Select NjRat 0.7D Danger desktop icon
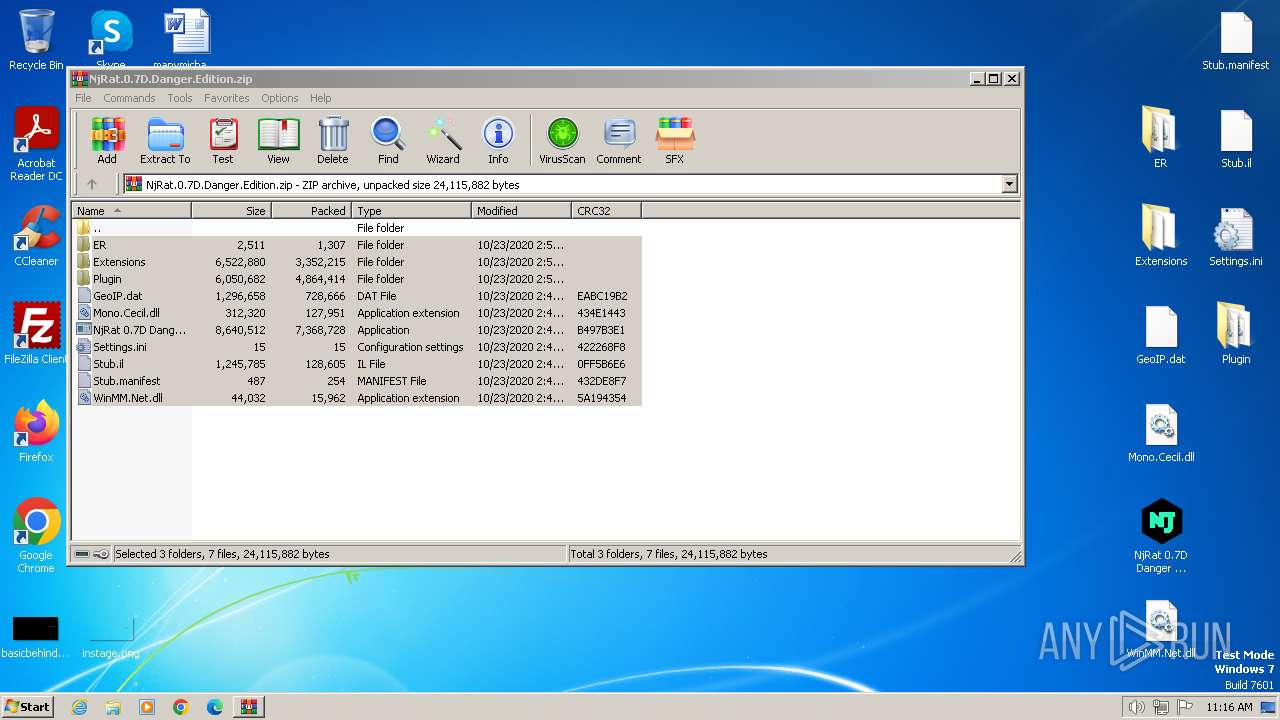The height and width of the screenshot is (720, 1280). (x=1160, y=536)
